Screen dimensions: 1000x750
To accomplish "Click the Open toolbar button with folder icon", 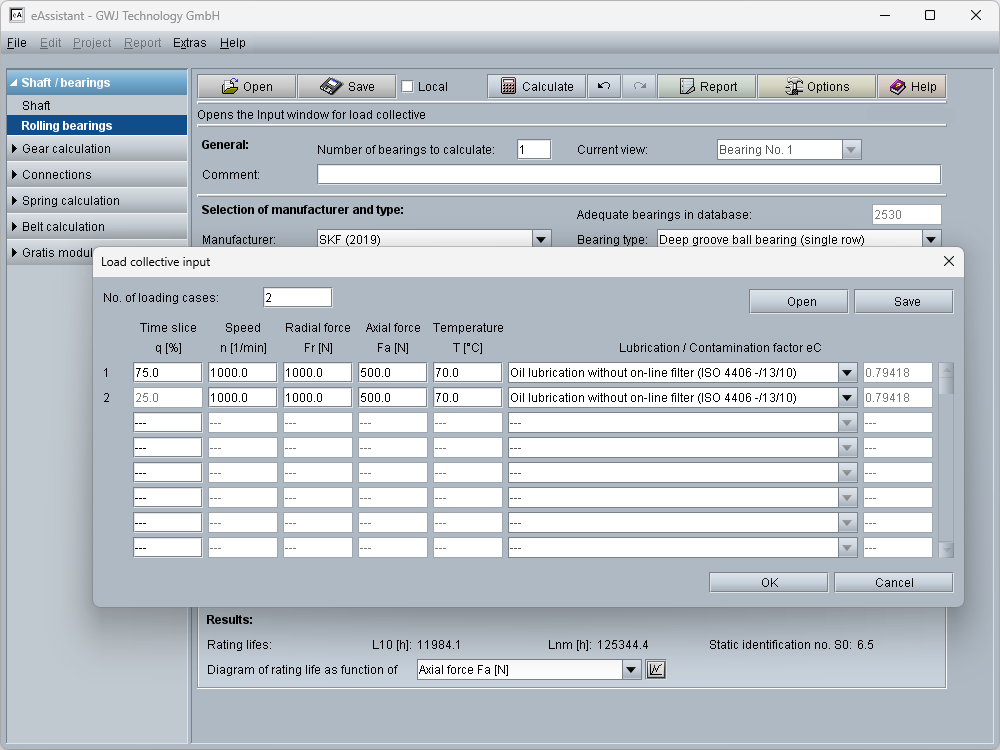I will [246, 87].
